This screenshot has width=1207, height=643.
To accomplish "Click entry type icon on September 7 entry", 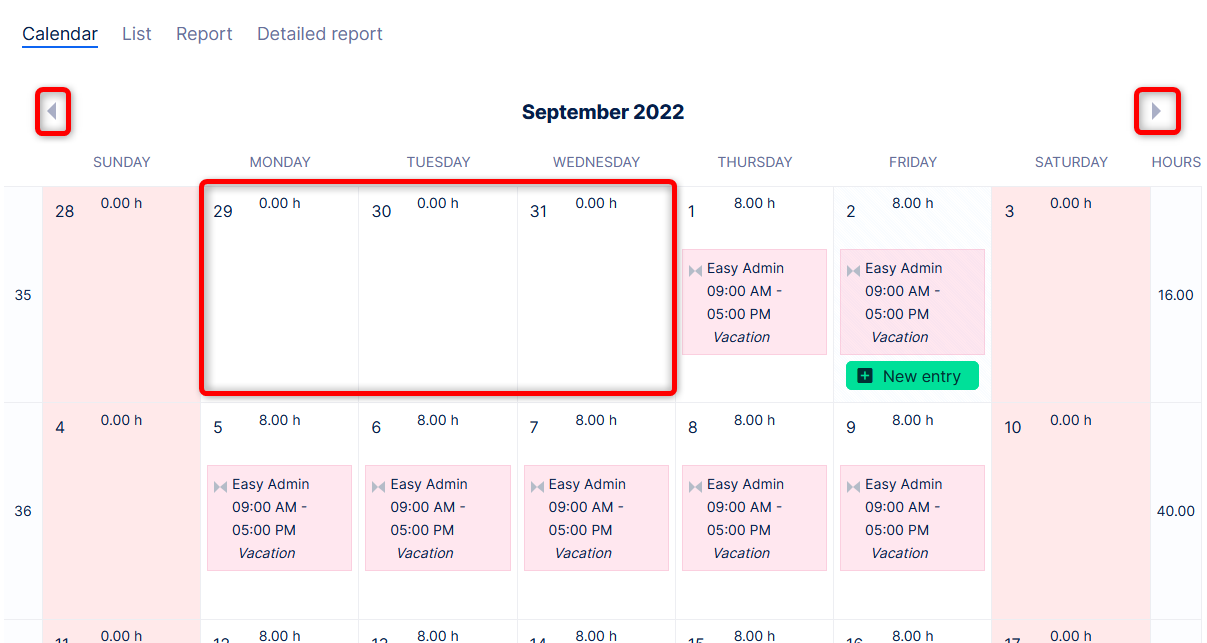I will pyautogui.click(x=537, y=486).
